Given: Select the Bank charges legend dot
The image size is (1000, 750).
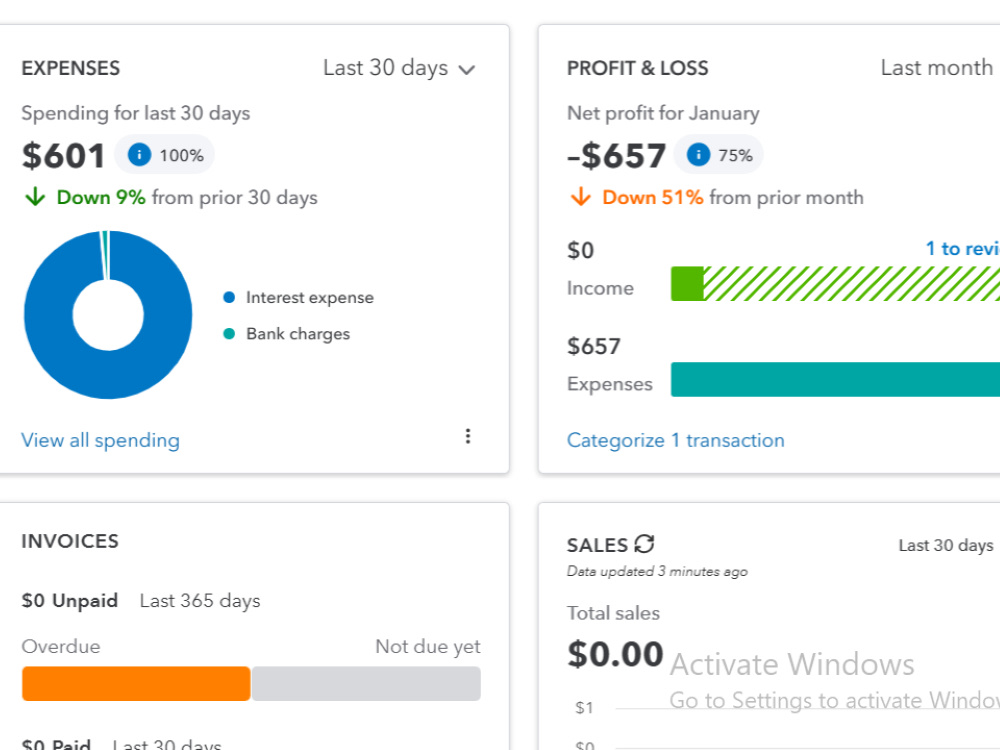Looking at the screenshot, I should [x=229, y=334].
